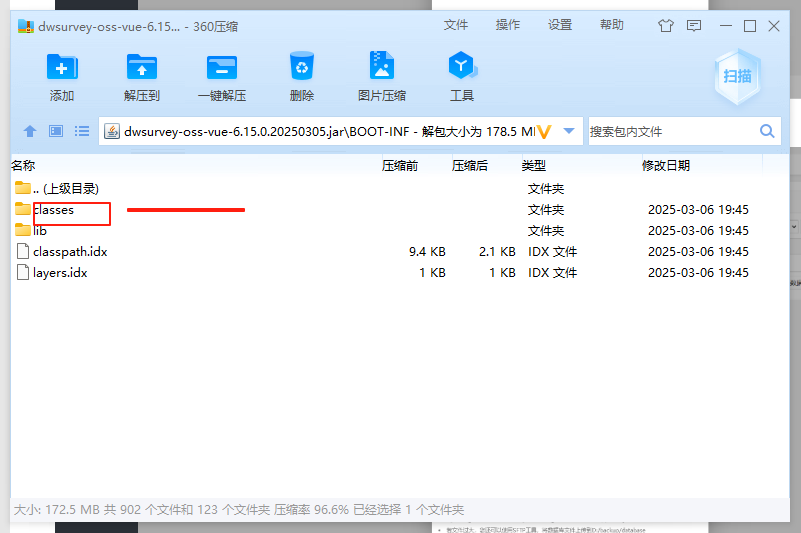Click the 解压到 (Extract to) icon
Viewport: 801px width, 533px height.
pos(142,69)
